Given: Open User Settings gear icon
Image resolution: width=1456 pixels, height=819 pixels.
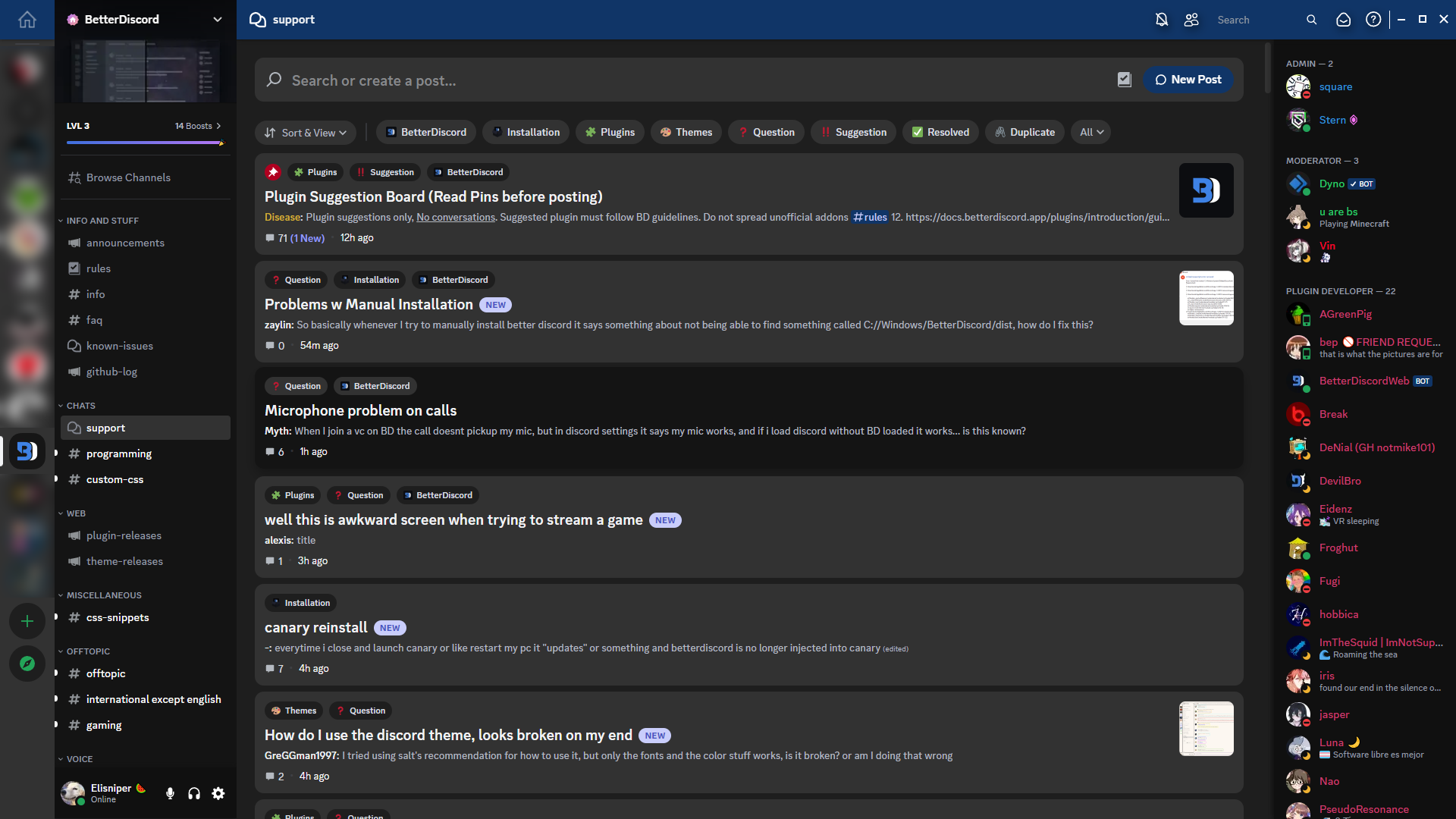Looking at the screenshot, I should (218, 793).
